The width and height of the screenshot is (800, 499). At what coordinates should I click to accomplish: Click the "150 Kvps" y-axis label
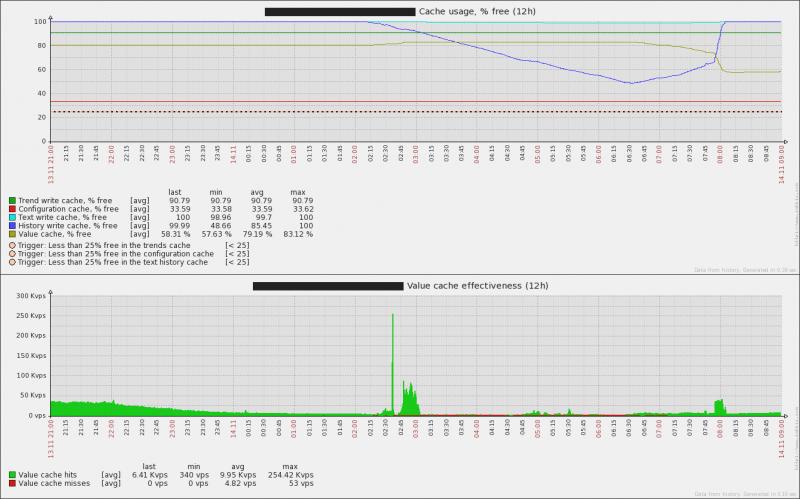[x=31, y=356]
